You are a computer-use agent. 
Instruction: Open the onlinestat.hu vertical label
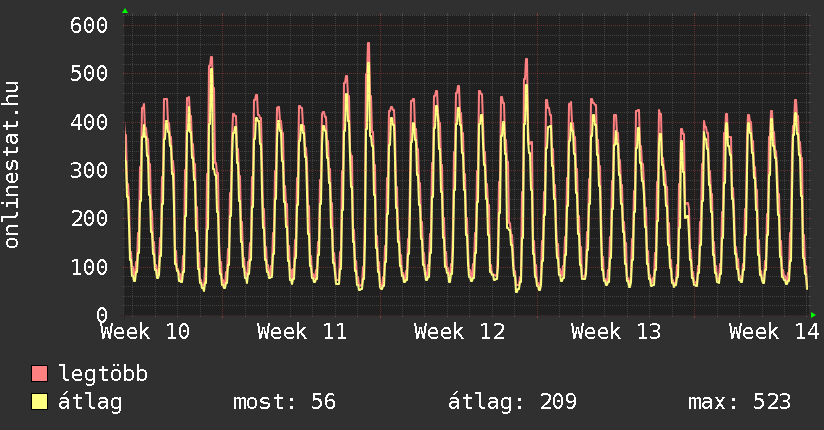(x=13, y=165)
